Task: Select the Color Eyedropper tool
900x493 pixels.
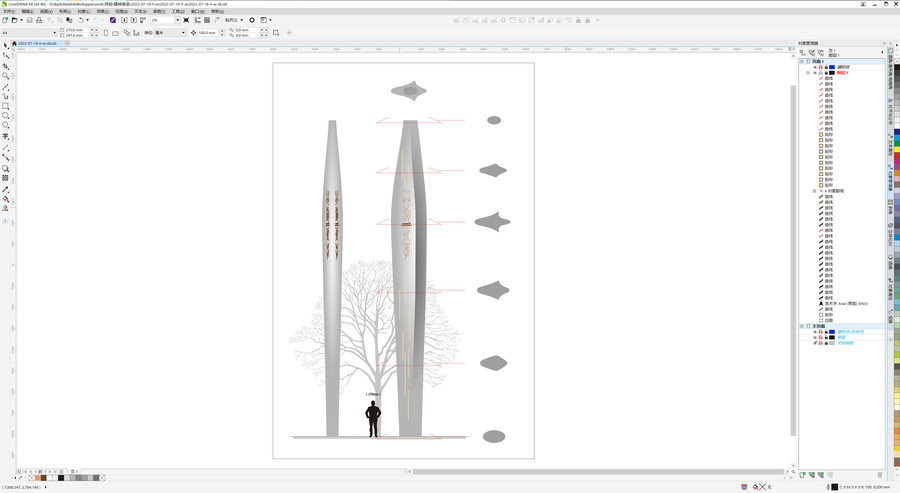Action: click(x=5, y=189)
